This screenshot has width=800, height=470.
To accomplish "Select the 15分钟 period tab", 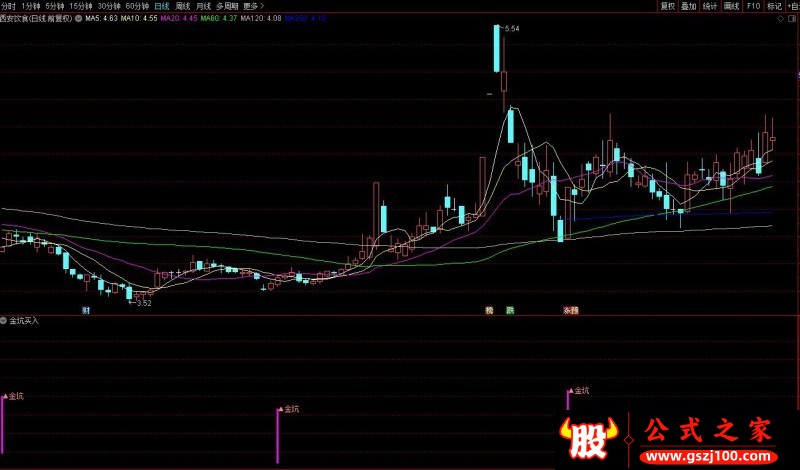I will coord(81,6).
